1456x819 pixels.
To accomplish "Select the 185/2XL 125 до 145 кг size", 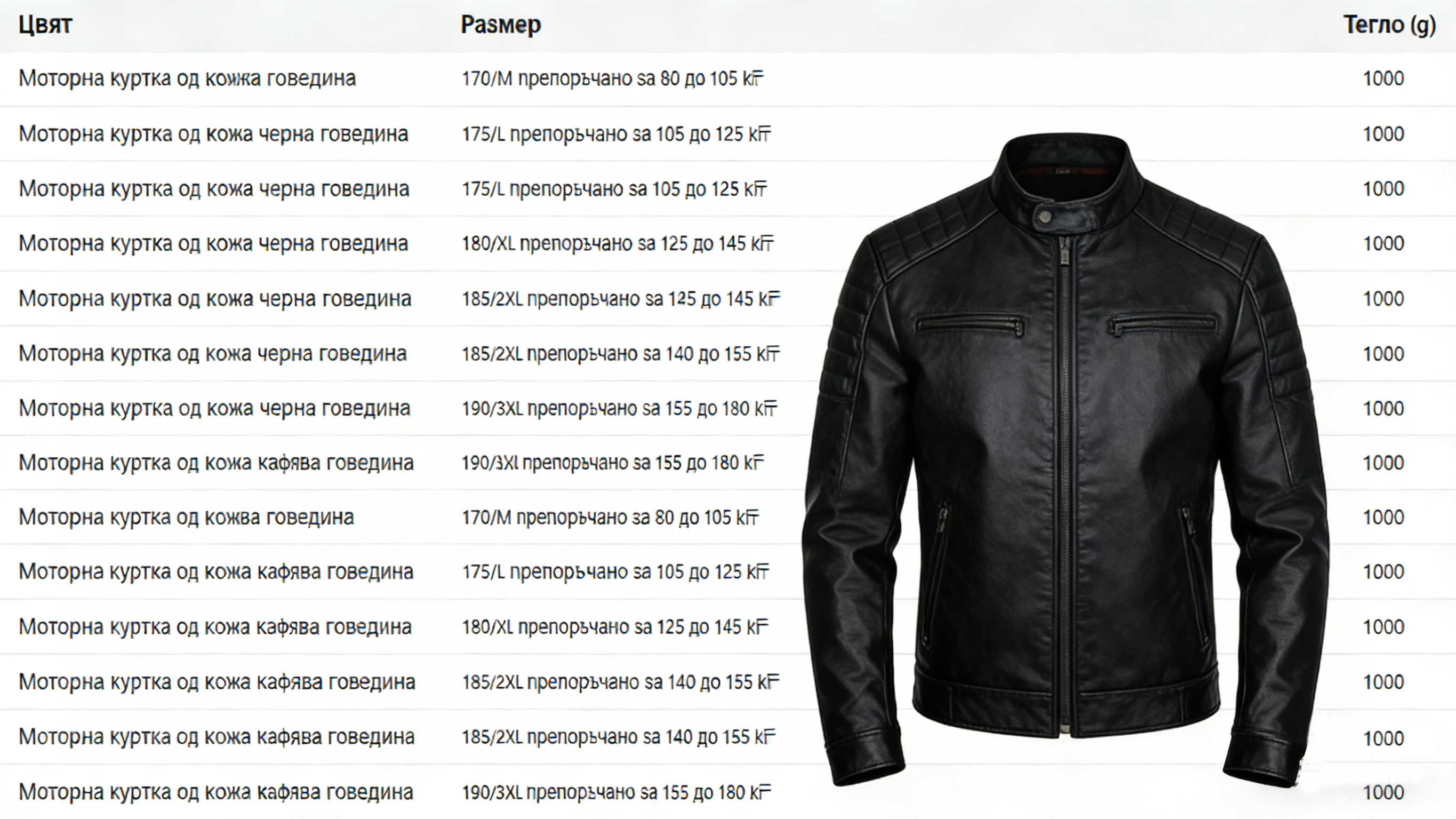I will [x=621, y=299].
